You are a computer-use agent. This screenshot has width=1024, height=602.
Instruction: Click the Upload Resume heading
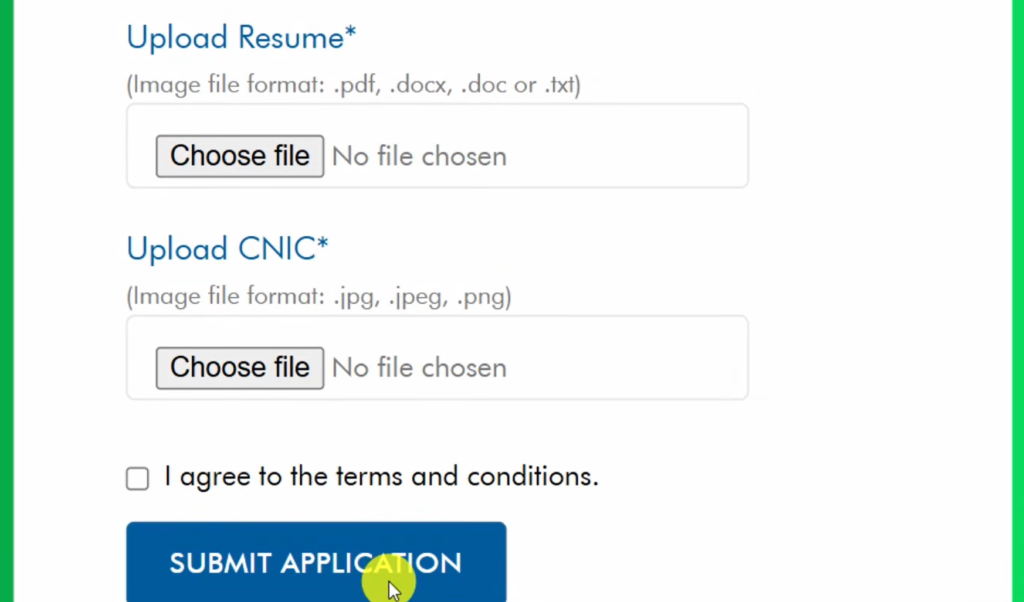coord(234,38)
